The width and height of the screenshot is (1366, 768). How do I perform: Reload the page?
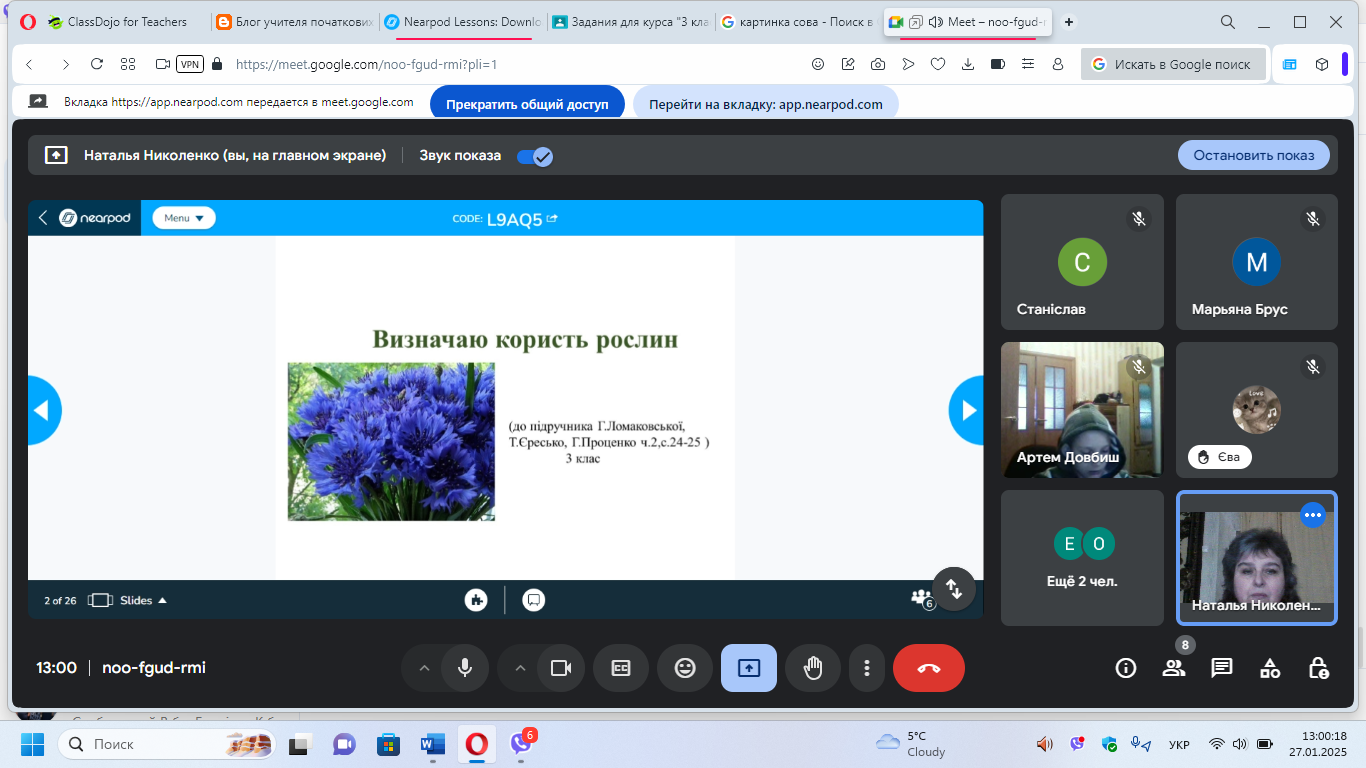97,64
